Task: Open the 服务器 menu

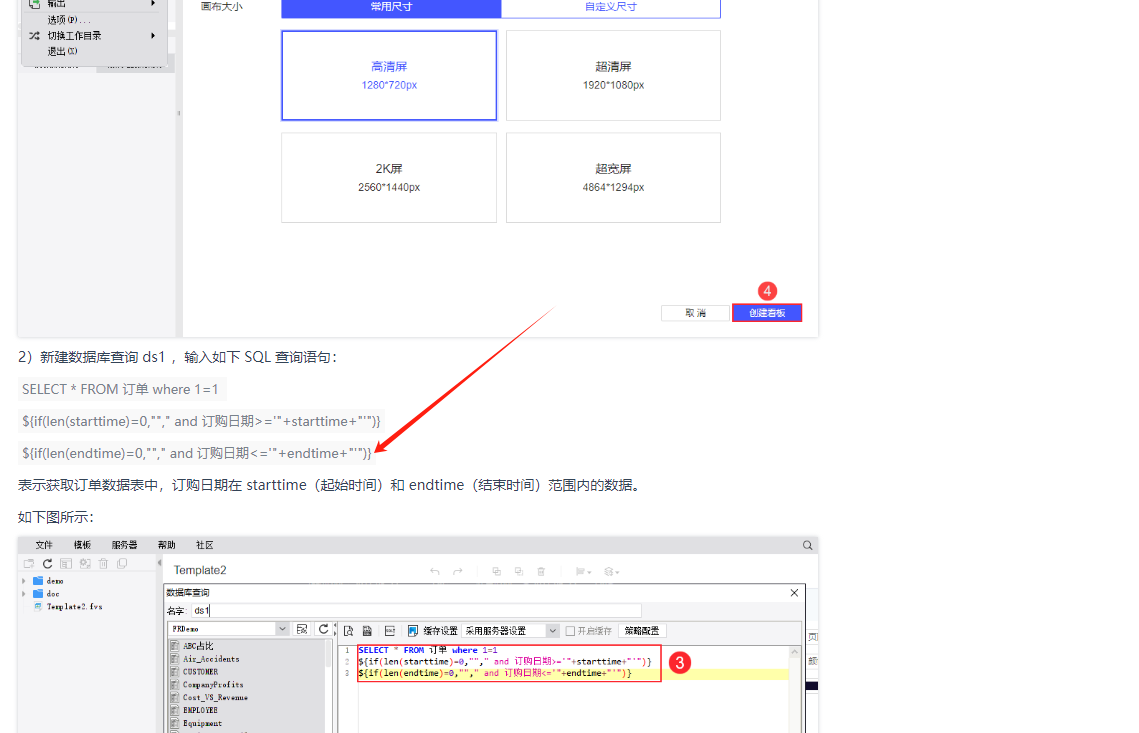Action: pos(124,546)
